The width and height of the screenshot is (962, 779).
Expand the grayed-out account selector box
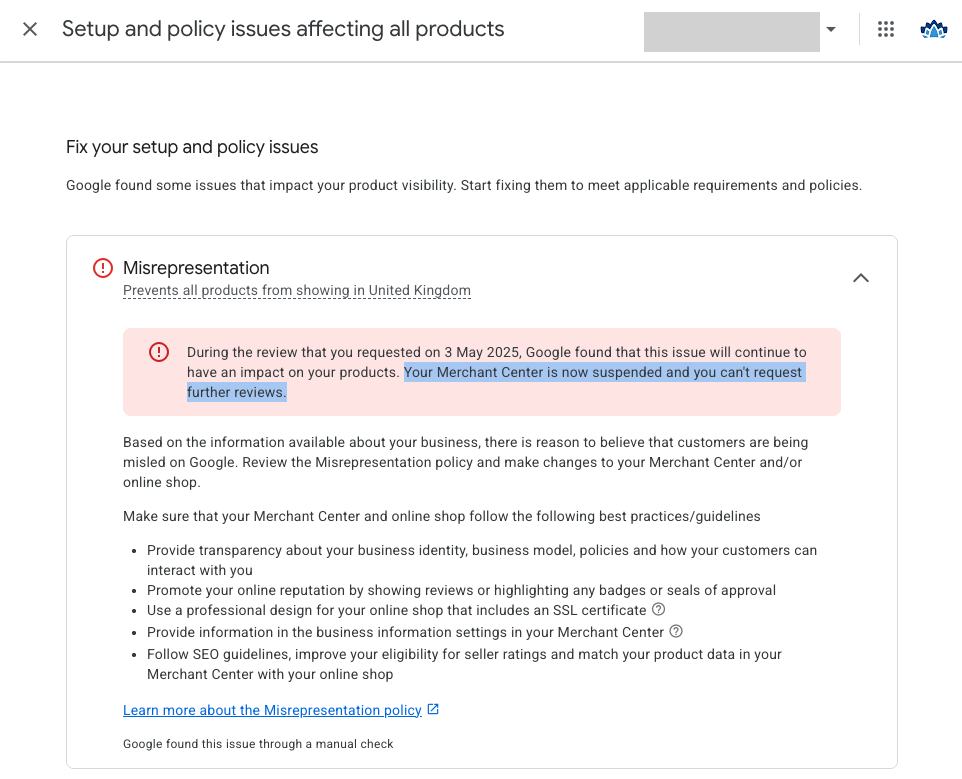731,31
